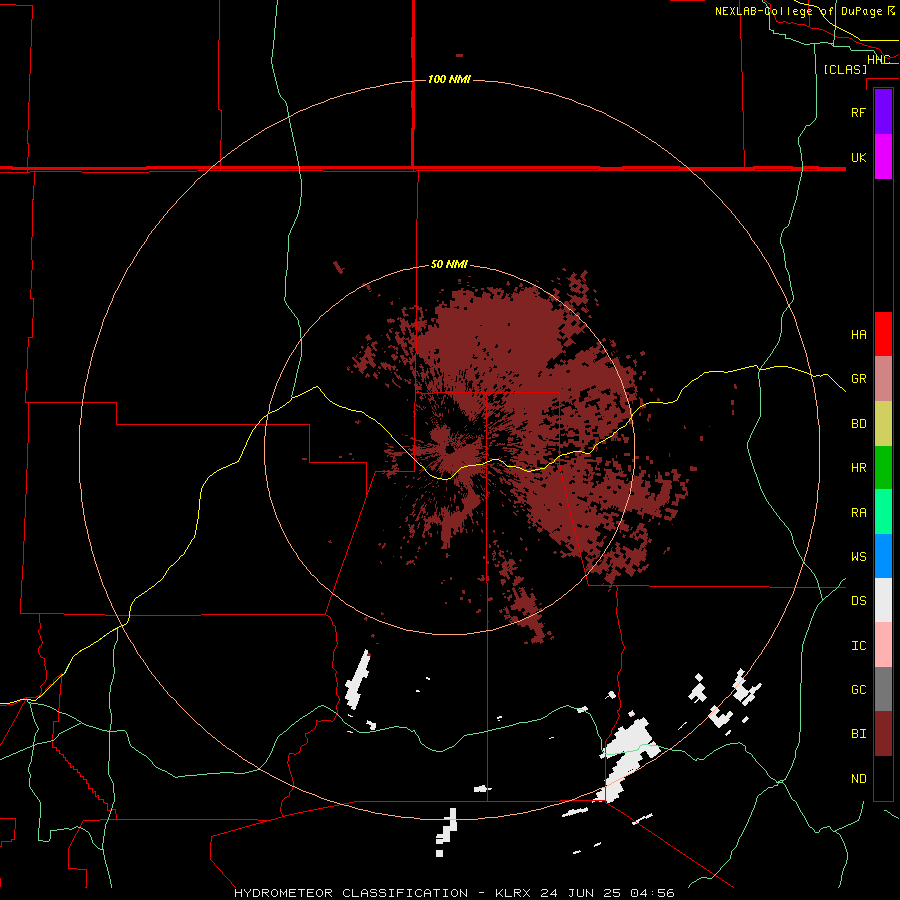Click the "RA" legend label

(x=858, y=513)
